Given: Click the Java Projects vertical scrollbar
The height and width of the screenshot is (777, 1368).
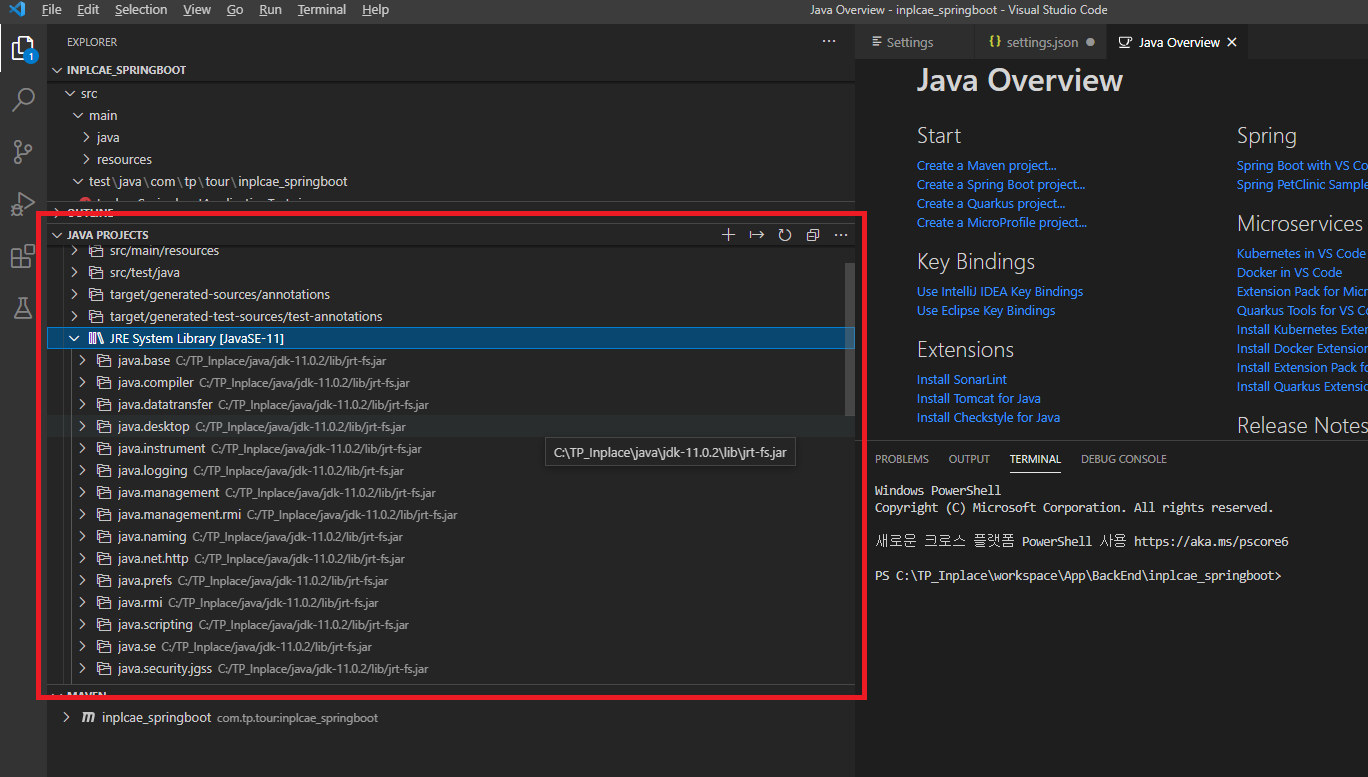Looking at the screenshot, I should point(850,340).
